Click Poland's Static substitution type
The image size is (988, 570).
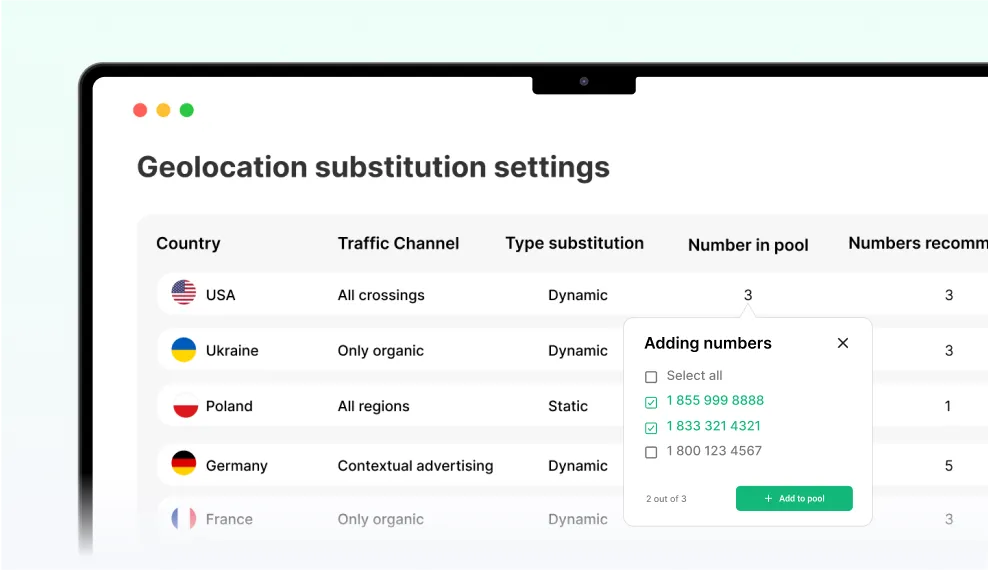click(568, 406)
